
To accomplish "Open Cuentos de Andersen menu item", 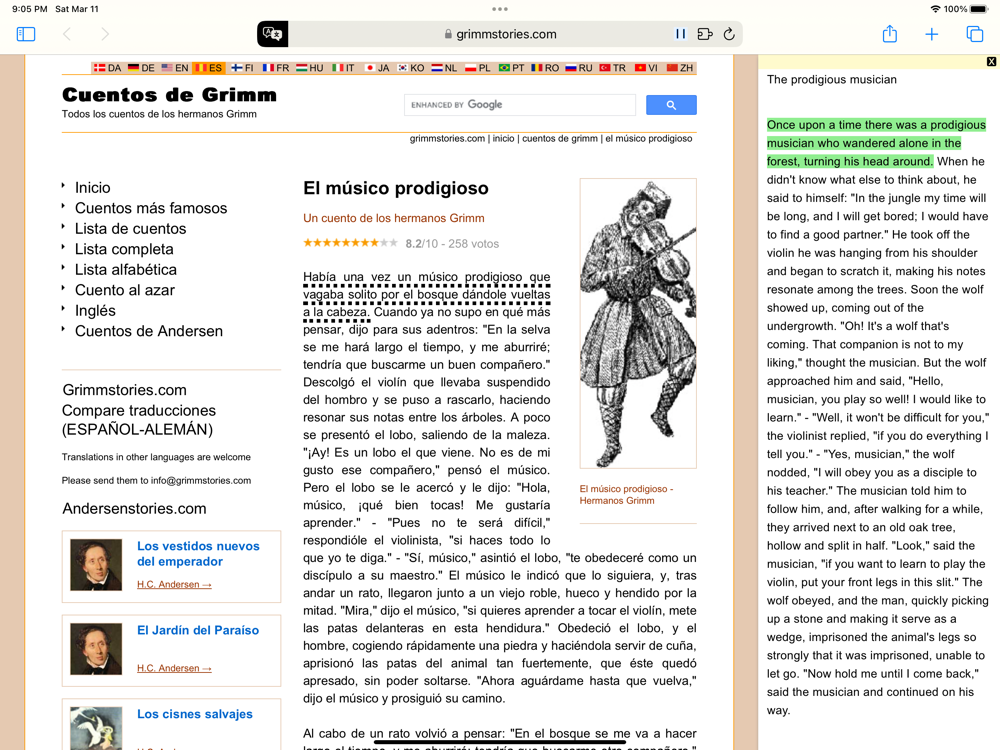I will (x=149, y=331).
